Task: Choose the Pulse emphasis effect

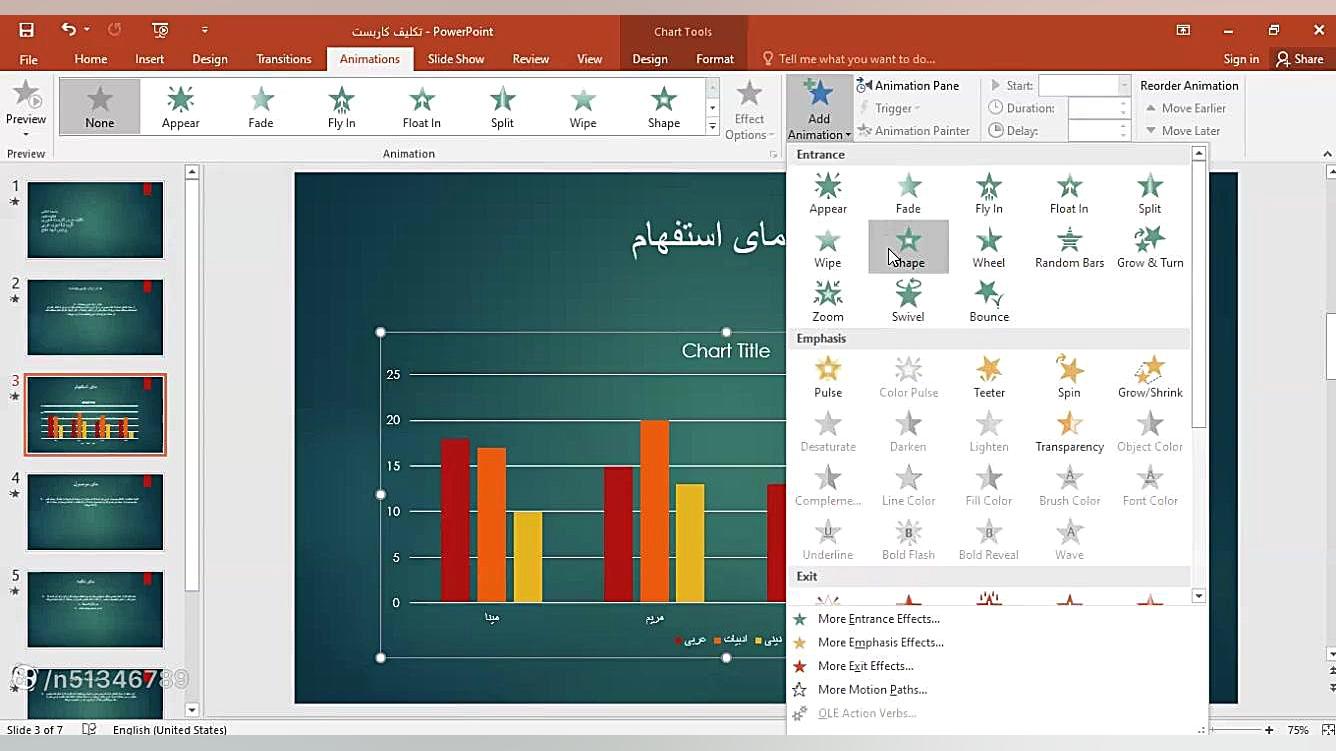Action: [x=828, y=377]
